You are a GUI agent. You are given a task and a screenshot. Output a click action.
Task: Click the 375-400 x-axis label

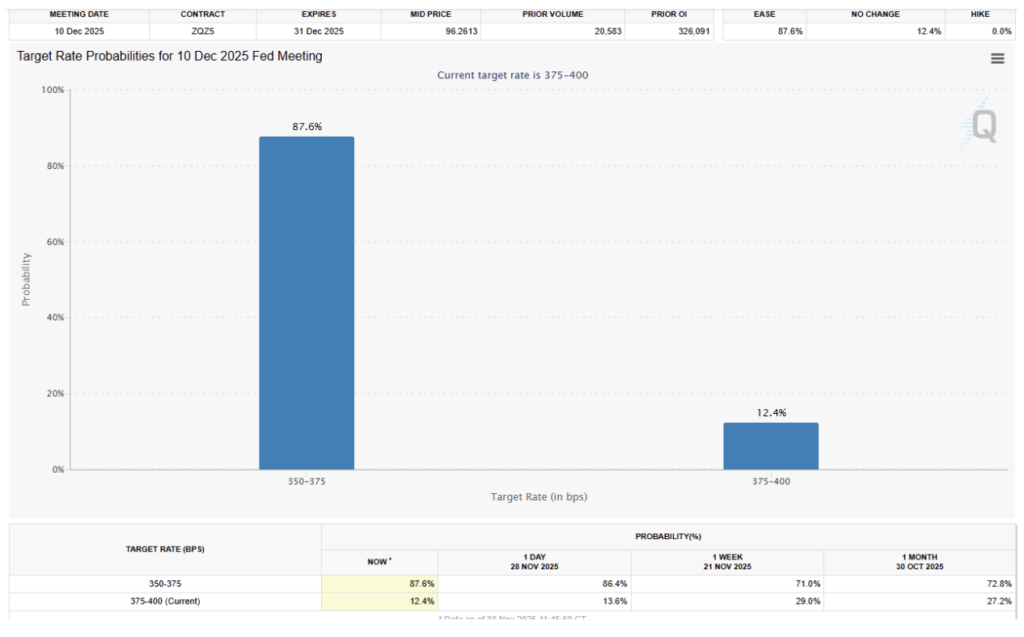770,481
